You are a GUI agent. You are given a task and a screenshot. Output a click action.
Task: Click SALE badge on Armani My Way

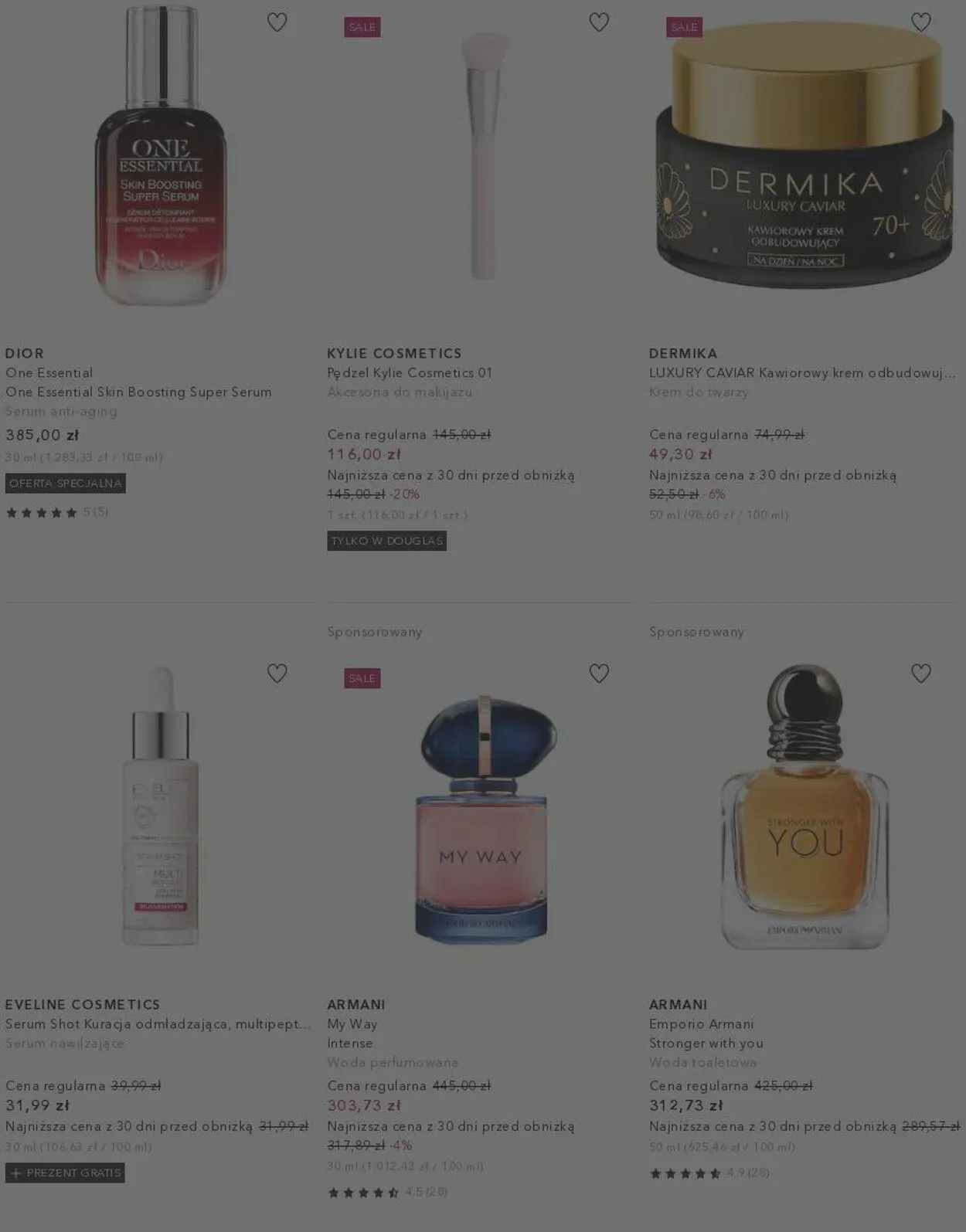[x=362, y=678]
